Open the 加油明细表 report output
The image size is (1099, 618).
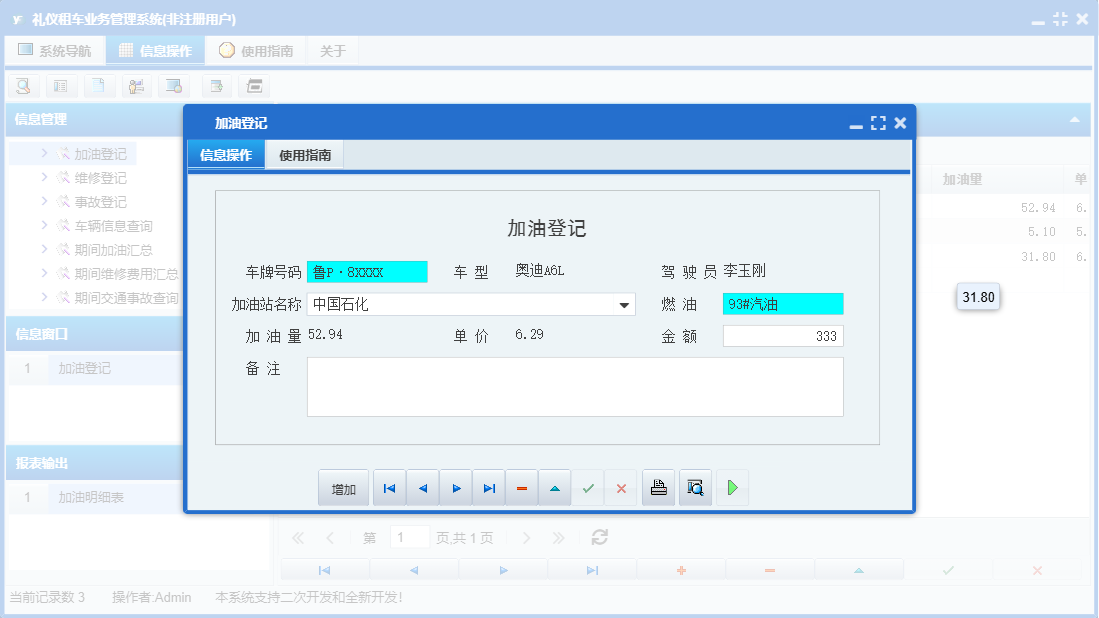[x=90, y=496]
